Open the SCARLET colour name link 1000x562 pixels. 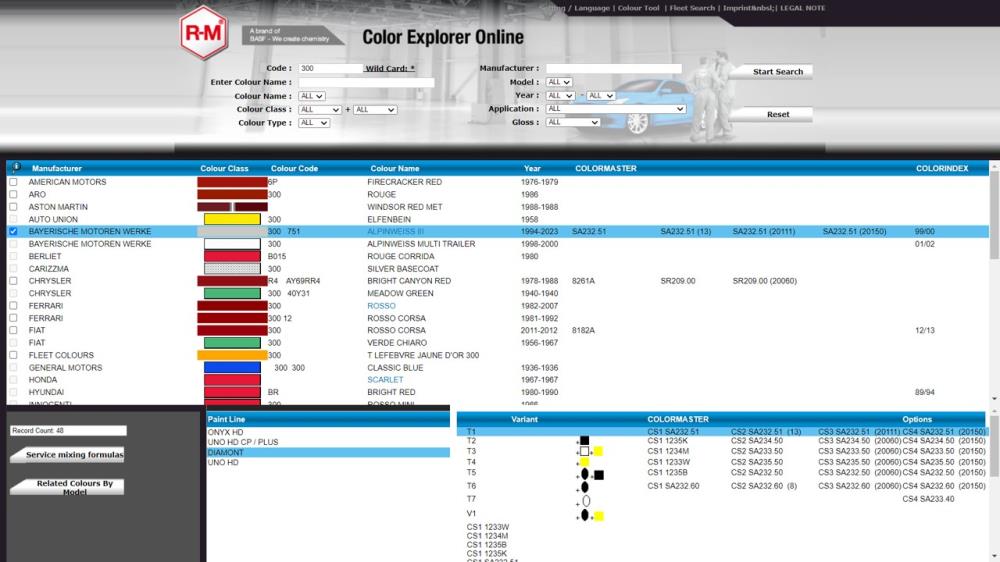coord(385,380)
